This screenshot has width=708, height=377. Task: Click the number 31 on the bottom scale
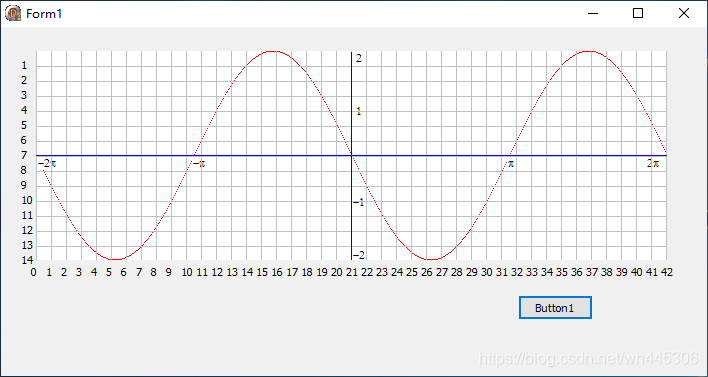point(502,272)
